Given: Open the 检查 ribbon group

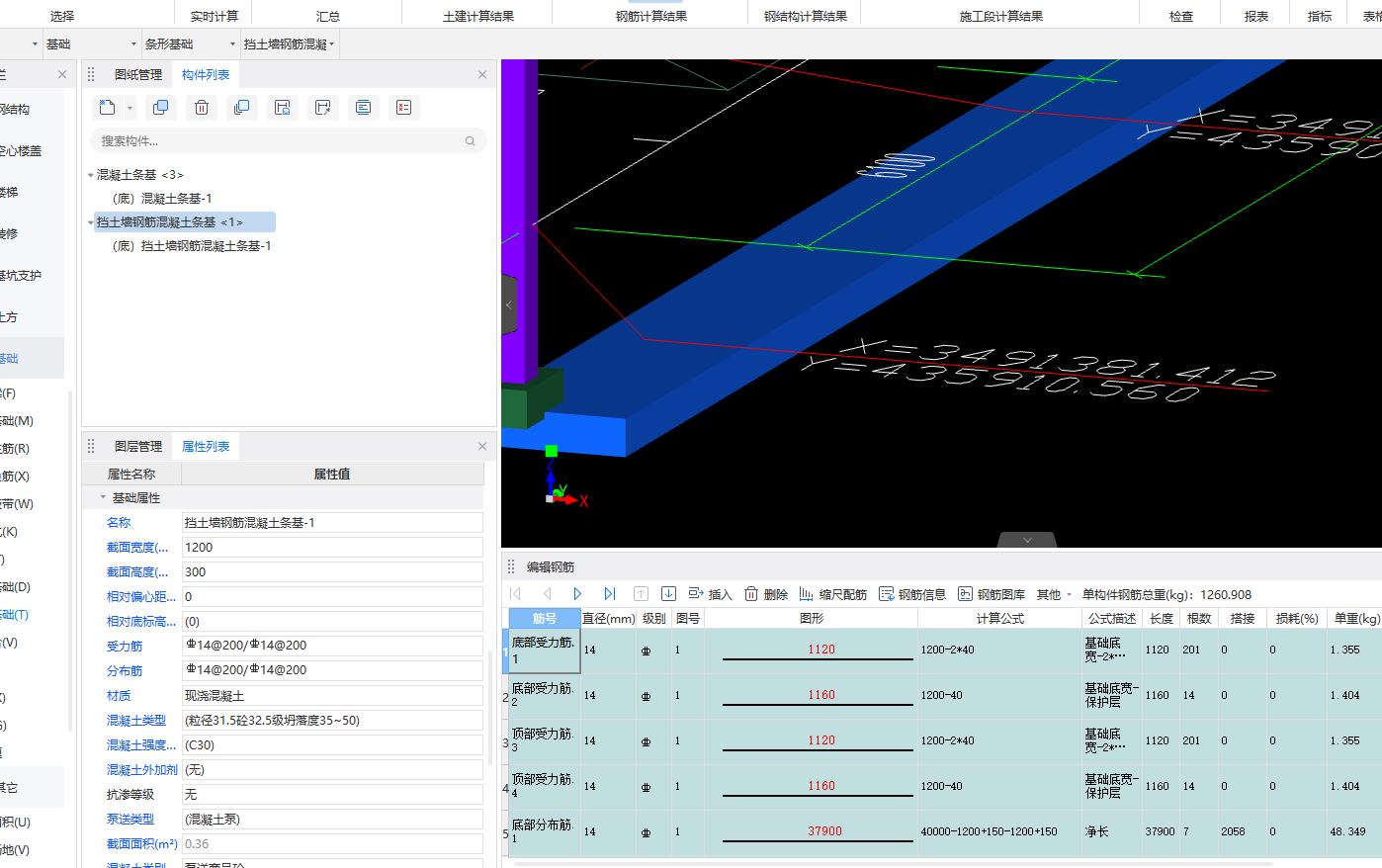Looking at the screenshot, I should (x=1181, y=17).
